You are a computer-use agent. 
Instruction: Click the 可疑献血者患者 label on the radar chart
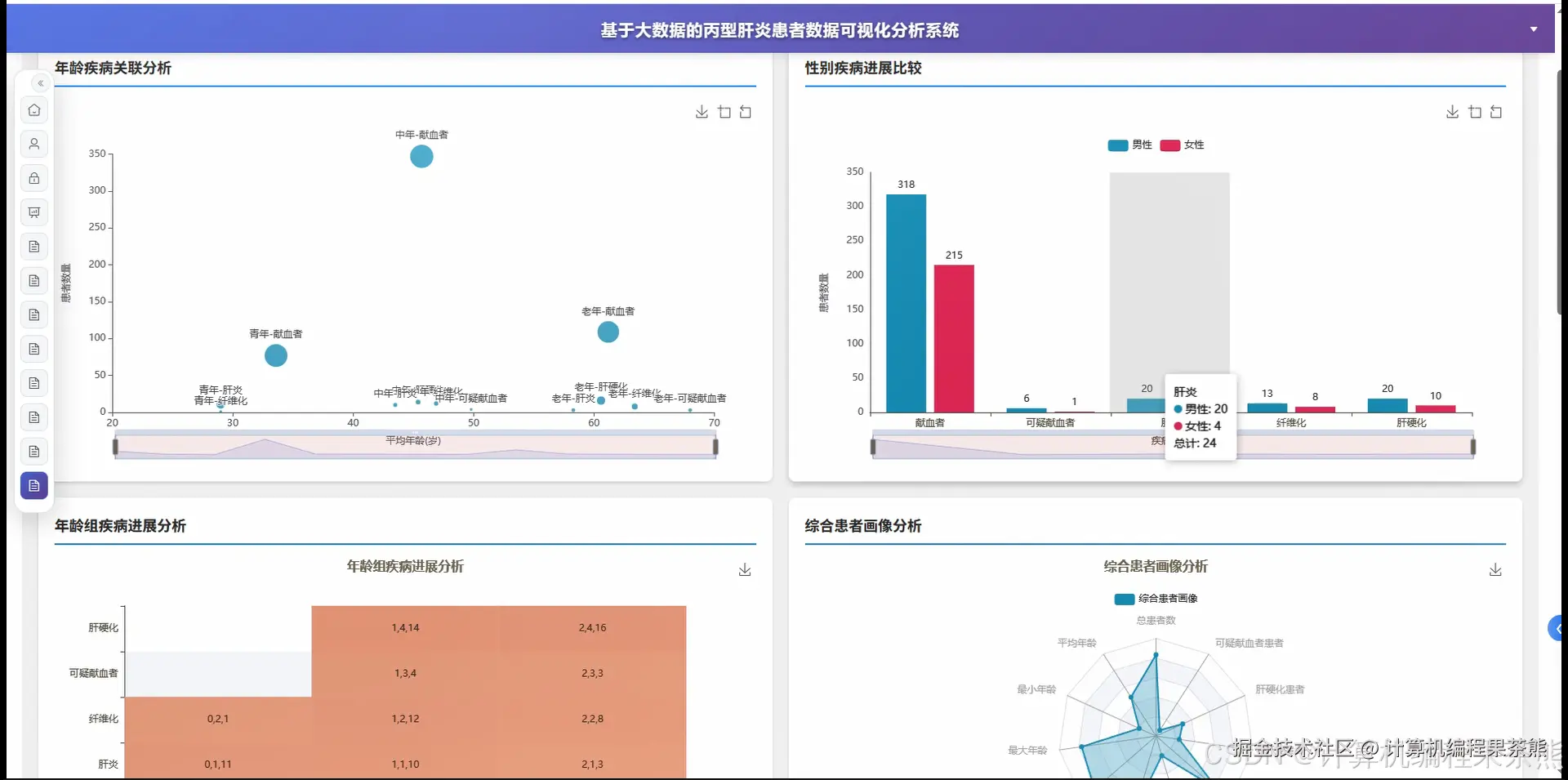(x=1249, y=644)
